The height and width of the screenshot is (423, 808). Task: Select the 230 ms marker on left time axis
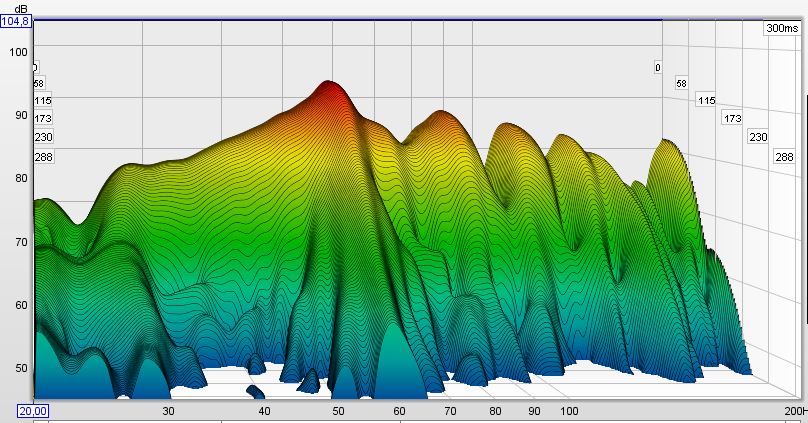(42, 138)
